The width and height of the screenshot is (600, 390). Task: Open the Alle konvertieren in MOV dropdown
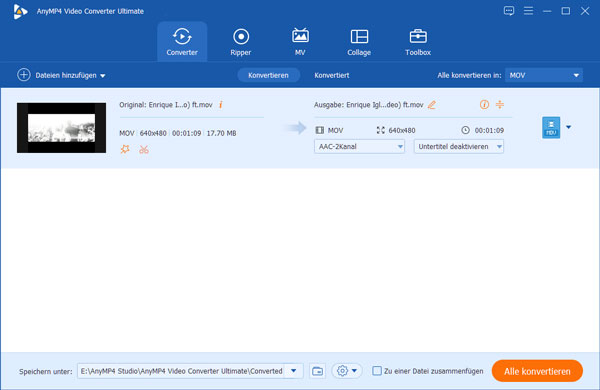point(544,75)
